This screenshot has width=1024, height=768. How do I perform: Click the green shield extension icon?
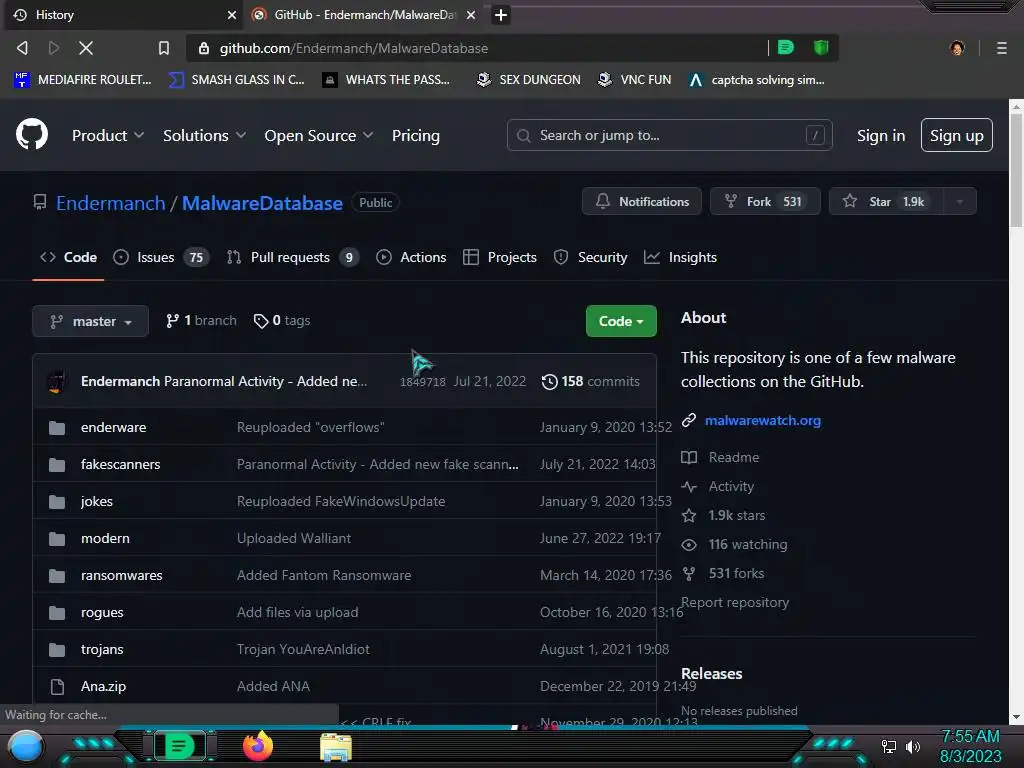coord(821,47)
